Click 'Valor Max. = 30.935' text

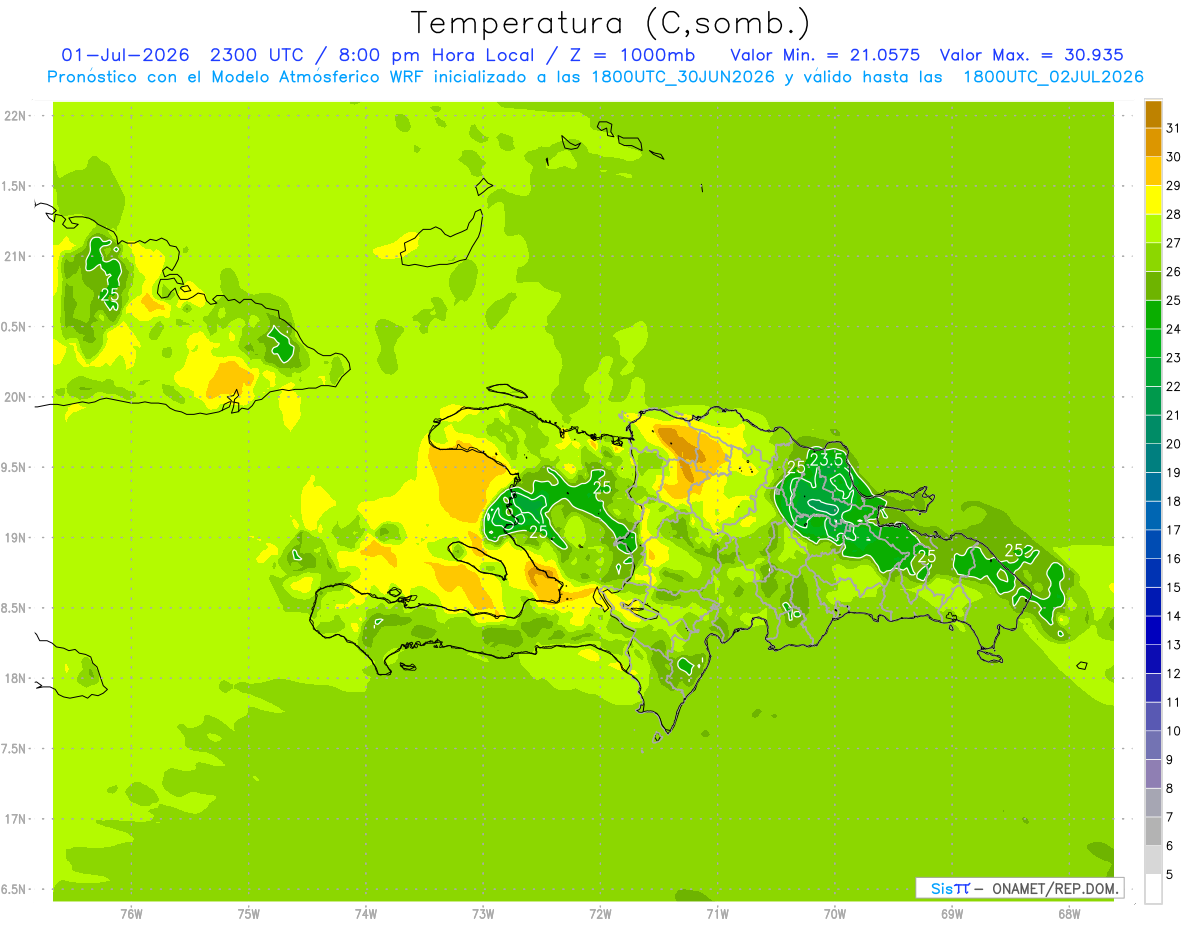tap(1031, 54)
